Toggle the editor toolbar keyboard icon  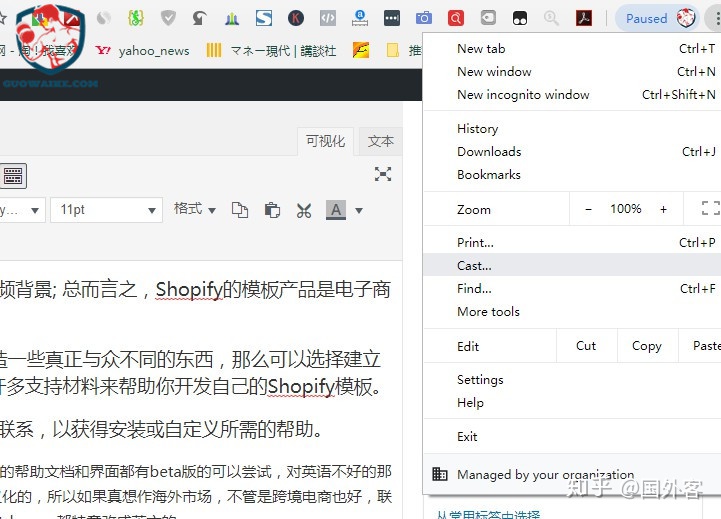13,176
